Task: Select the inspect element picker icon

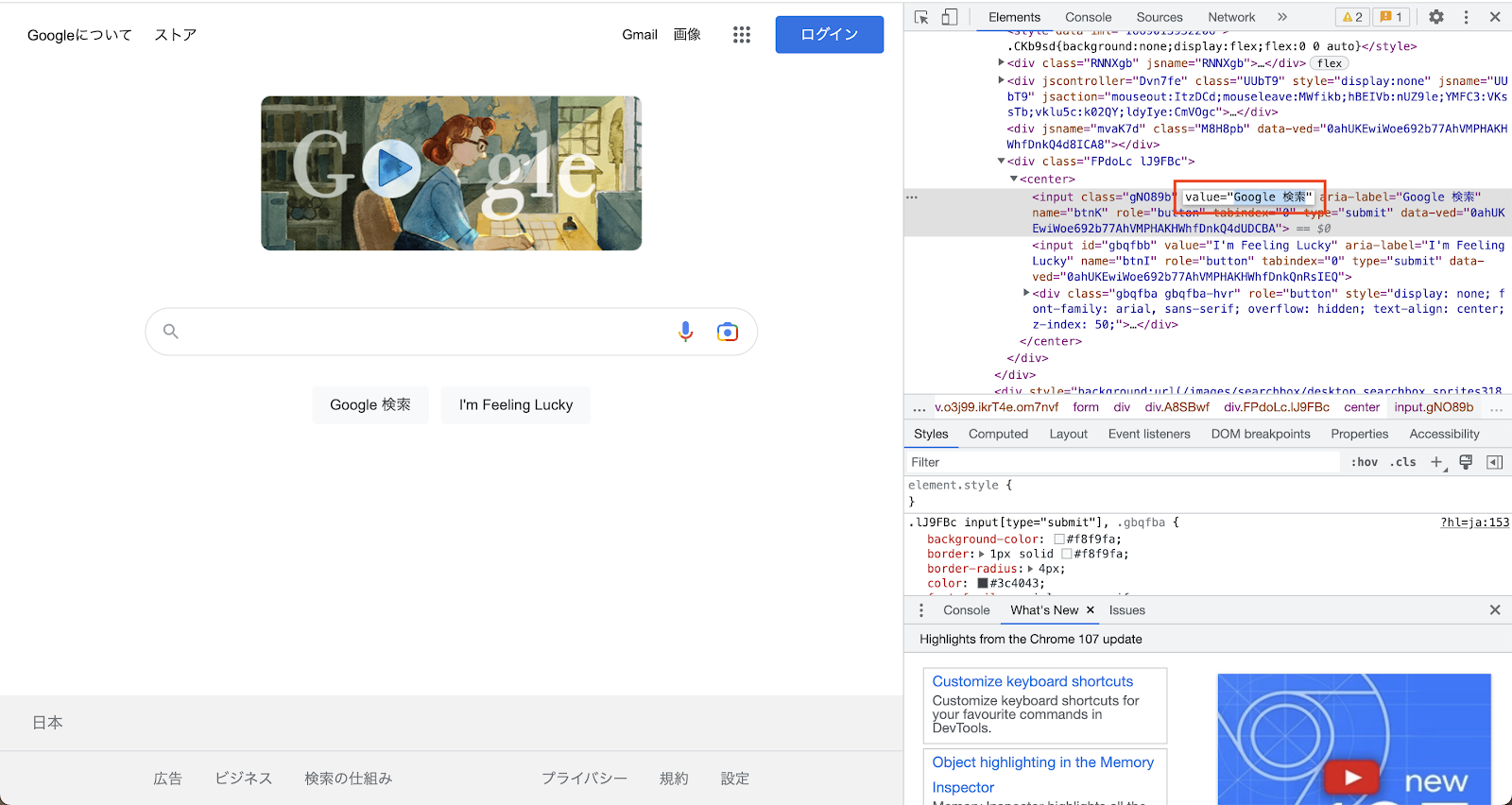Action: [922, 17]
